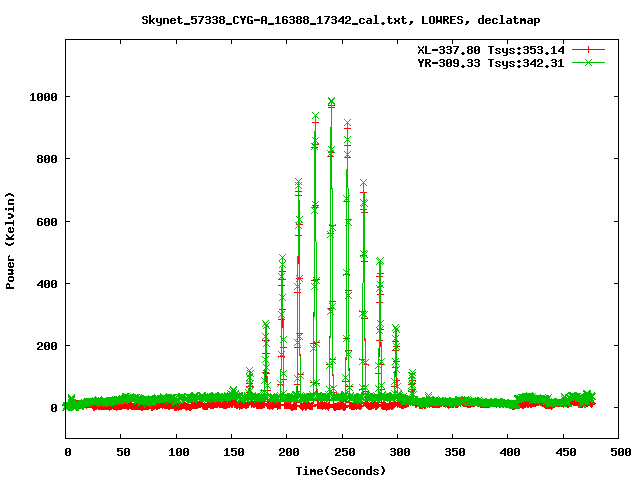640x480 pixels.
Task: Click the x-axis tick label 200
Action: tap(289, 452)
